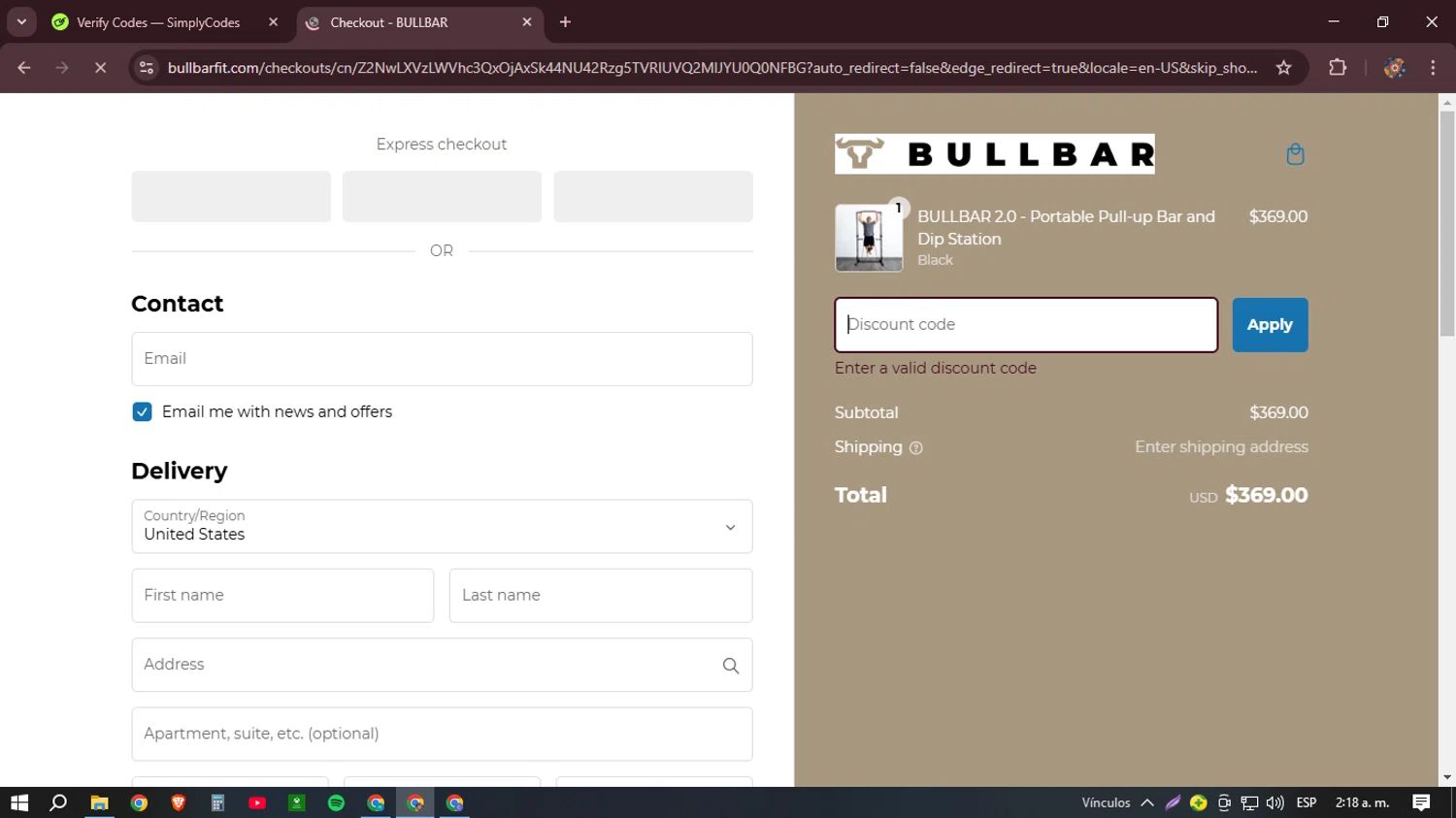Image resolution: width=1456 pixels, height=818 pixels.
Task: Open the clock showing 2:18 a. m.
Action: coord(1362,802)
